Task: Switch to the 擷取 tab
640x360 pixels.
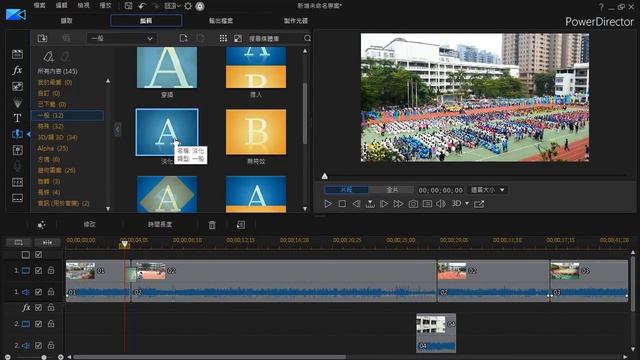Action: 67,20
